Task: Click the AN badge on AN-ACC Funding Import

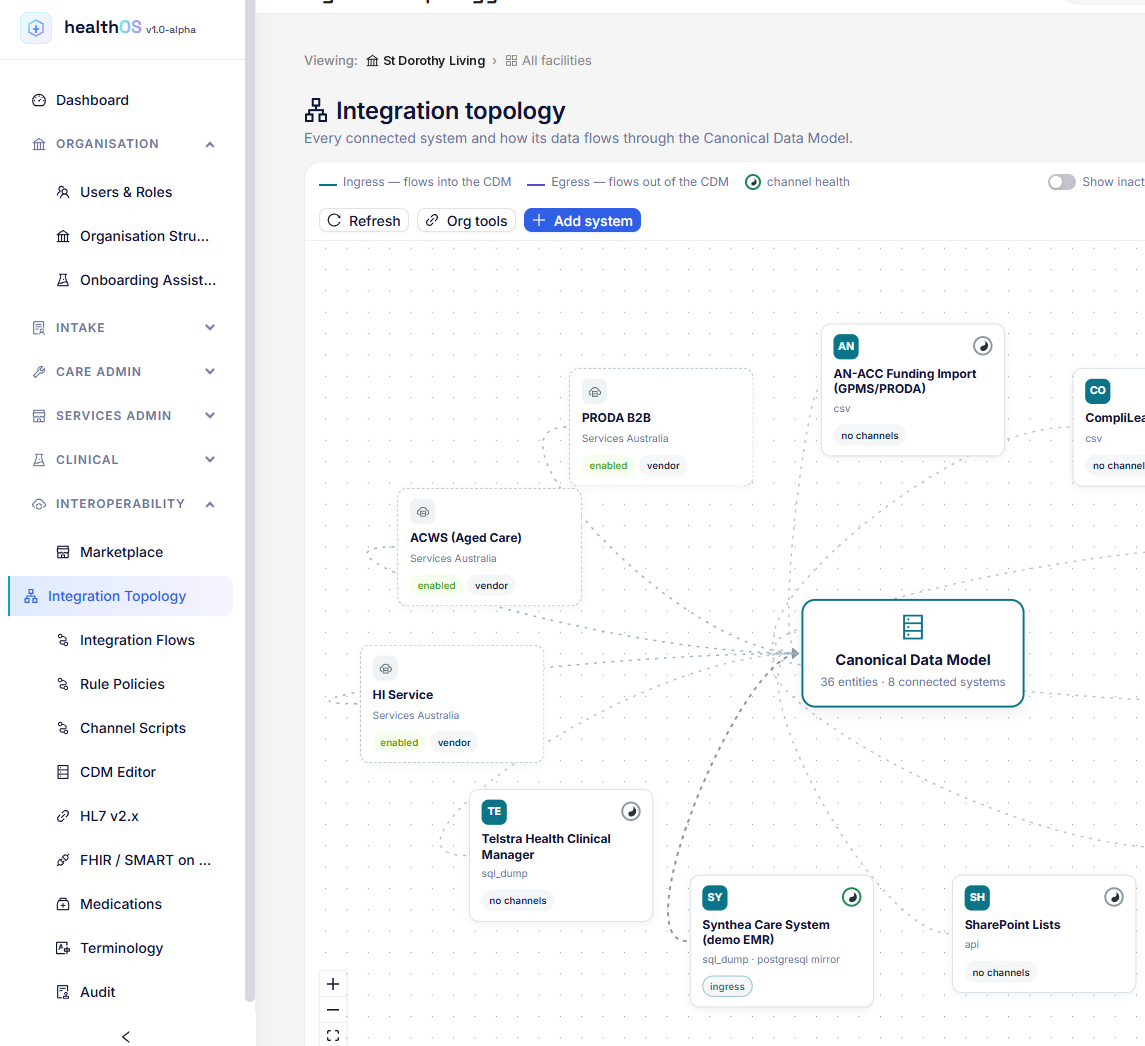Action: click(846, 346)
